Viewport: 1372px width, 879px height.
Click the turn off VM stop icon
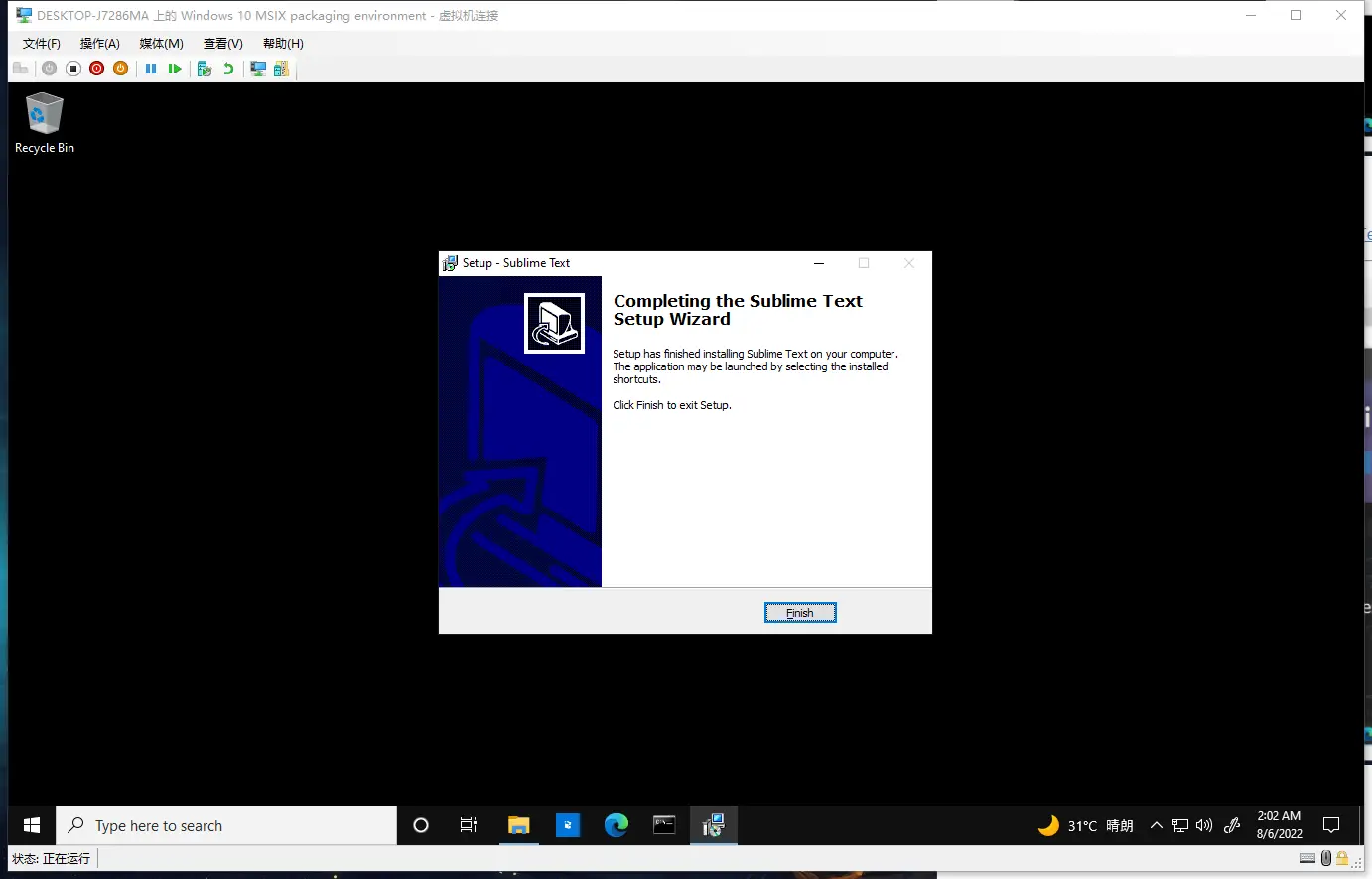[73, 69]
